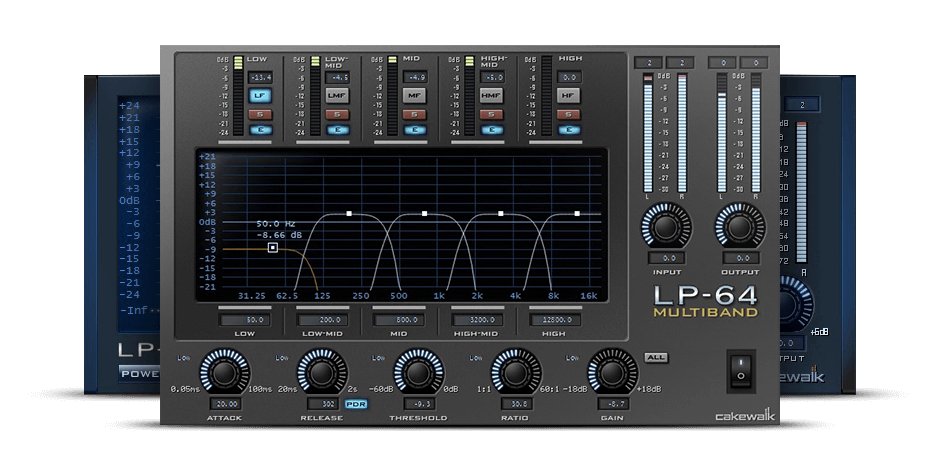Viewport: 940px width, 470px height.
Task: Solo the LOW band with S button
Action: (x=260, y=115)
